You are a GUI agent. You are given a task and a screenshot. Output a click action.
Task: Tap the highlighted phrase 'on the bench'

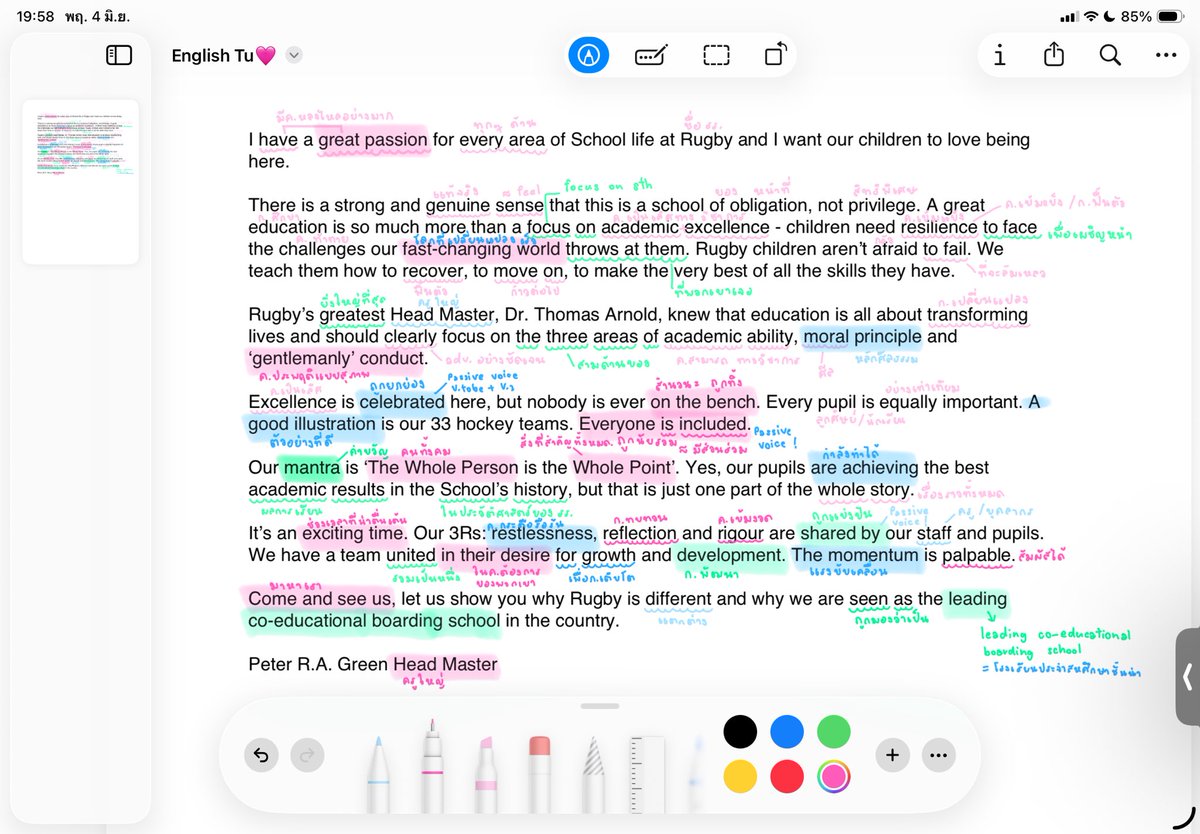[x=703, y=402]
